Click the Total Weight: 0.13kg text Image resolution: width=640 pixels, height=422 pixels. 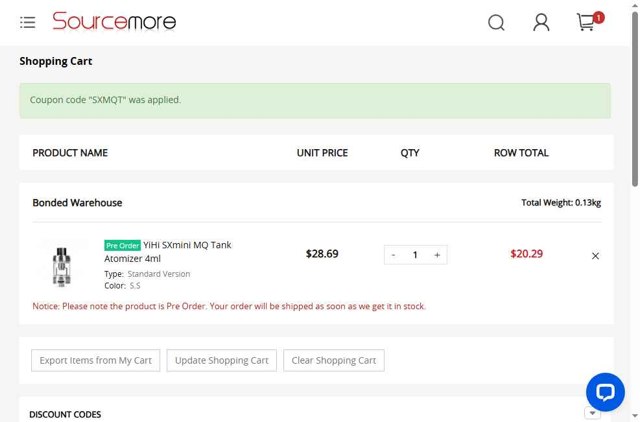coord(561,203)
